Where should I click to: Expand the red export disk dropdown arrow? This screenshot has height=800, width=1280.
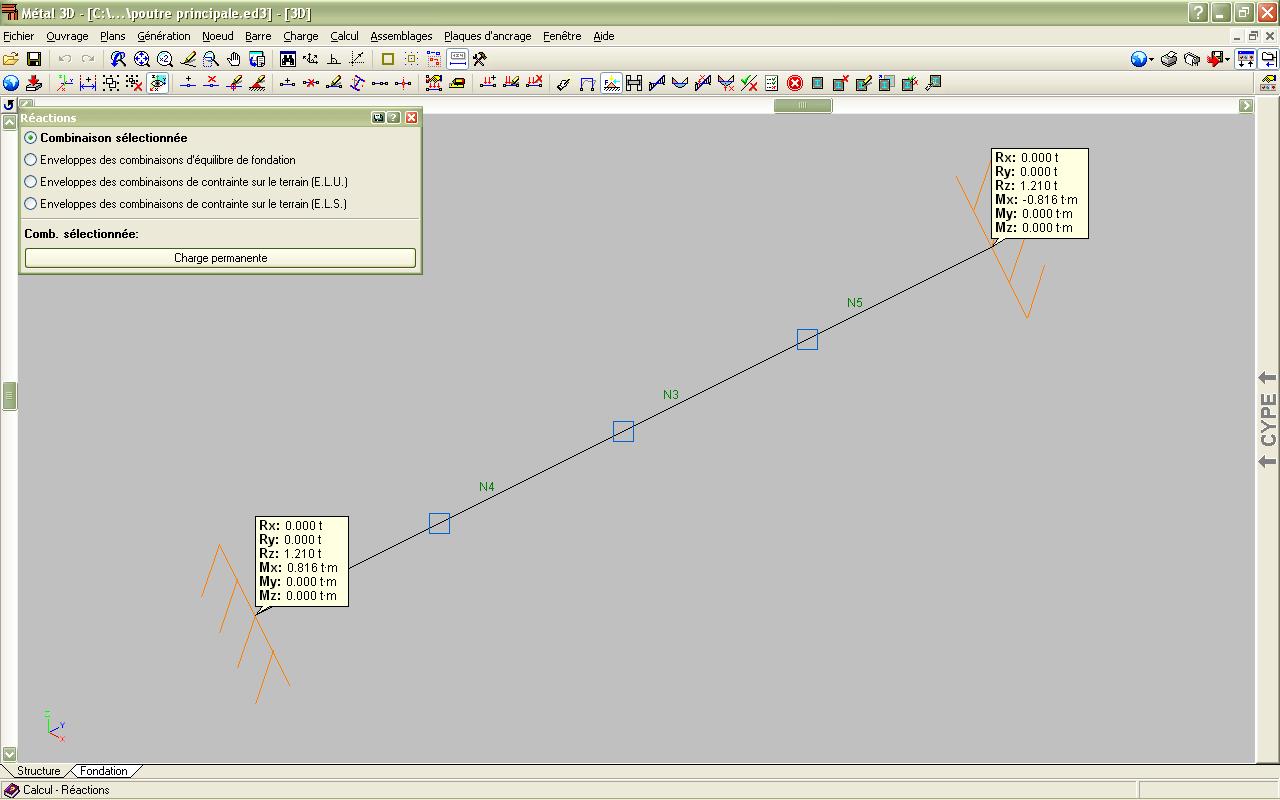click(x=1228, y=60)
